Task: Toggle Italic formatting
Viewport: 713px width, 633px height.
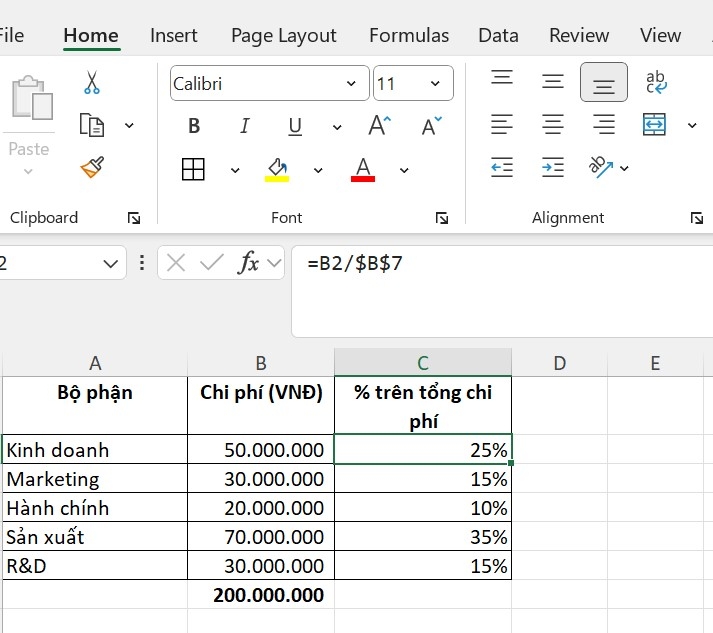Action: pyautogui.click(x=245, y=126)
